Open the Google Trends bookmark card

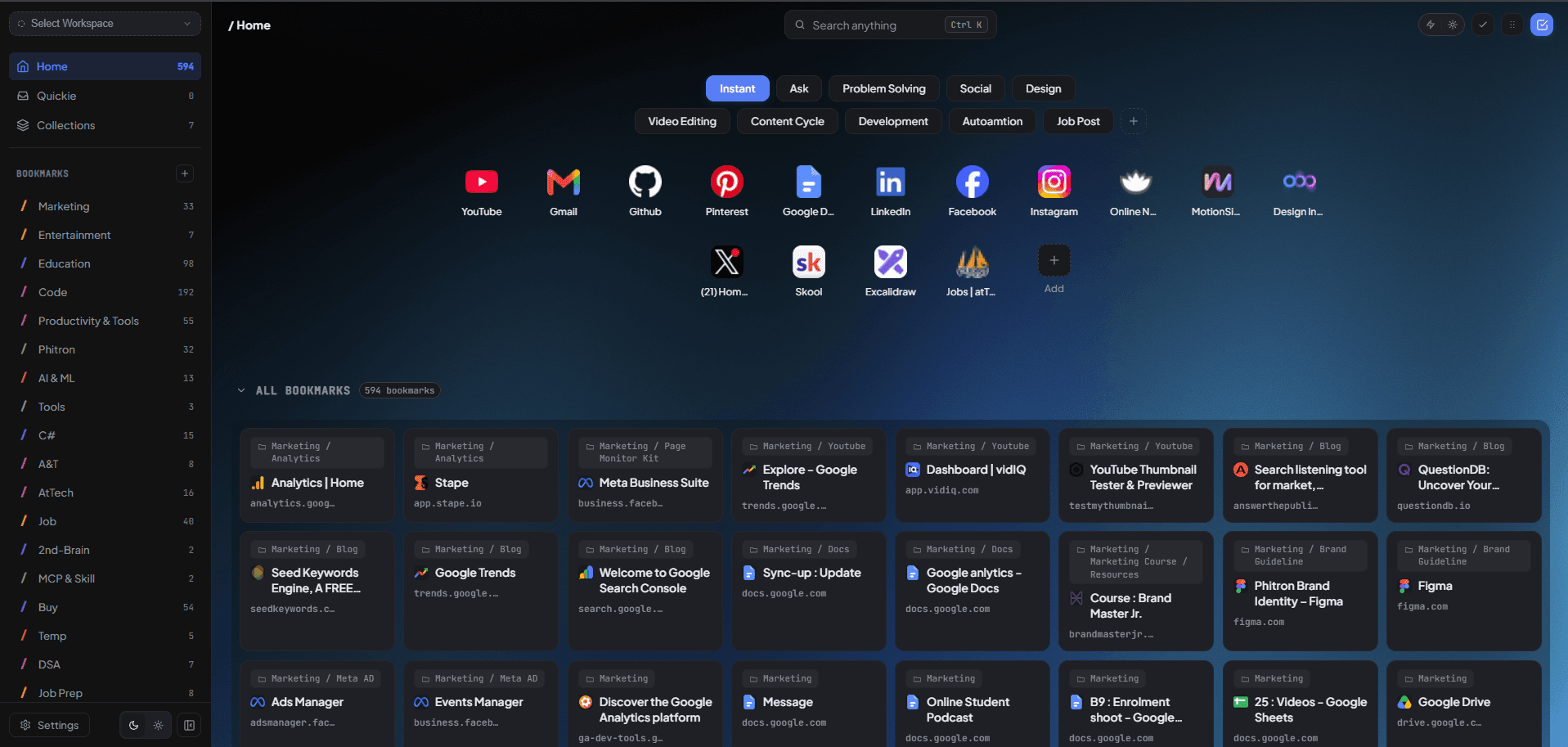pyautogui.click(x=481, y=591)
